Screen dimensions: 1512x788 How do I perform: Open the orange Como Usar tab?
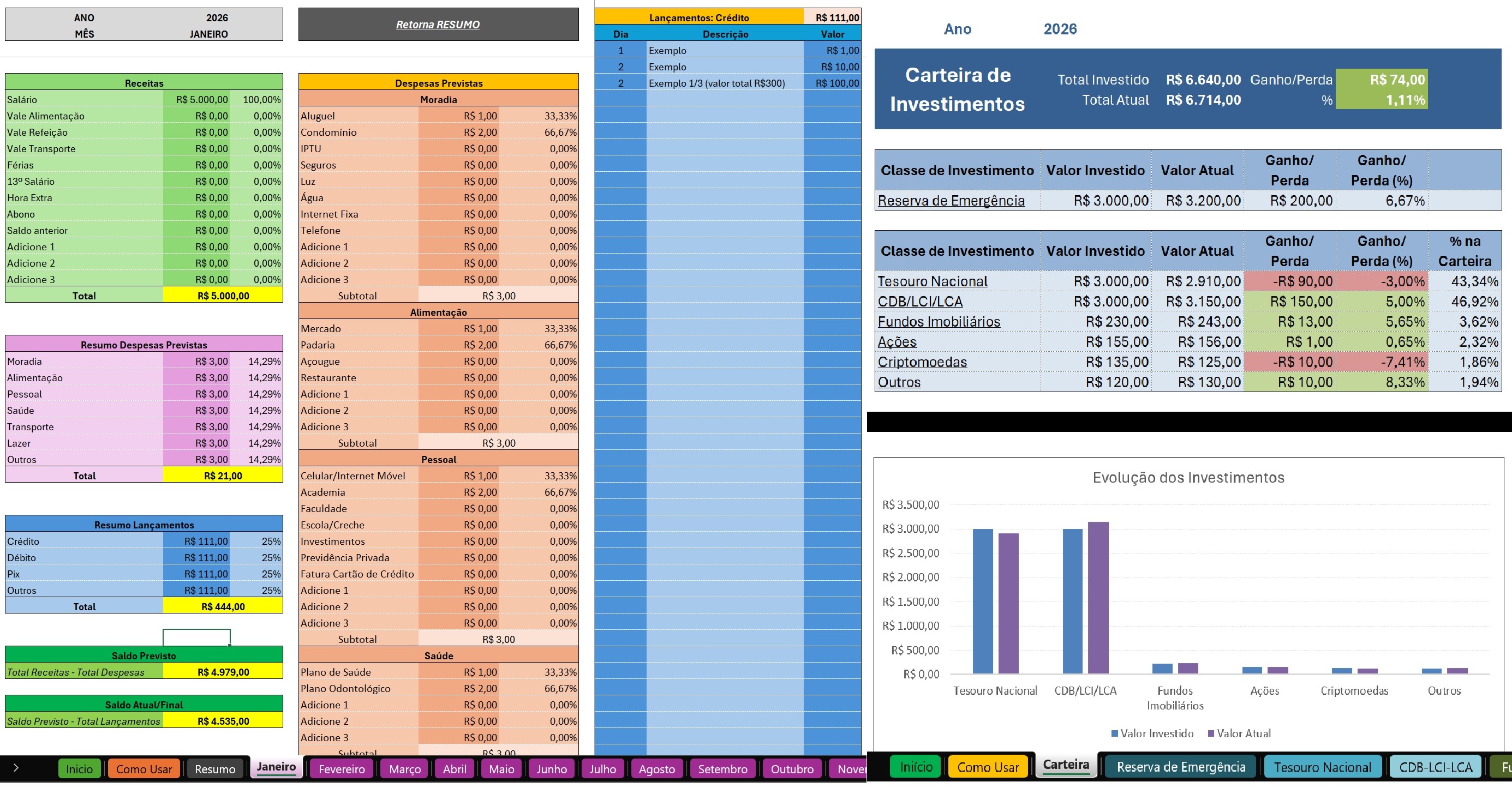(144, 768)
